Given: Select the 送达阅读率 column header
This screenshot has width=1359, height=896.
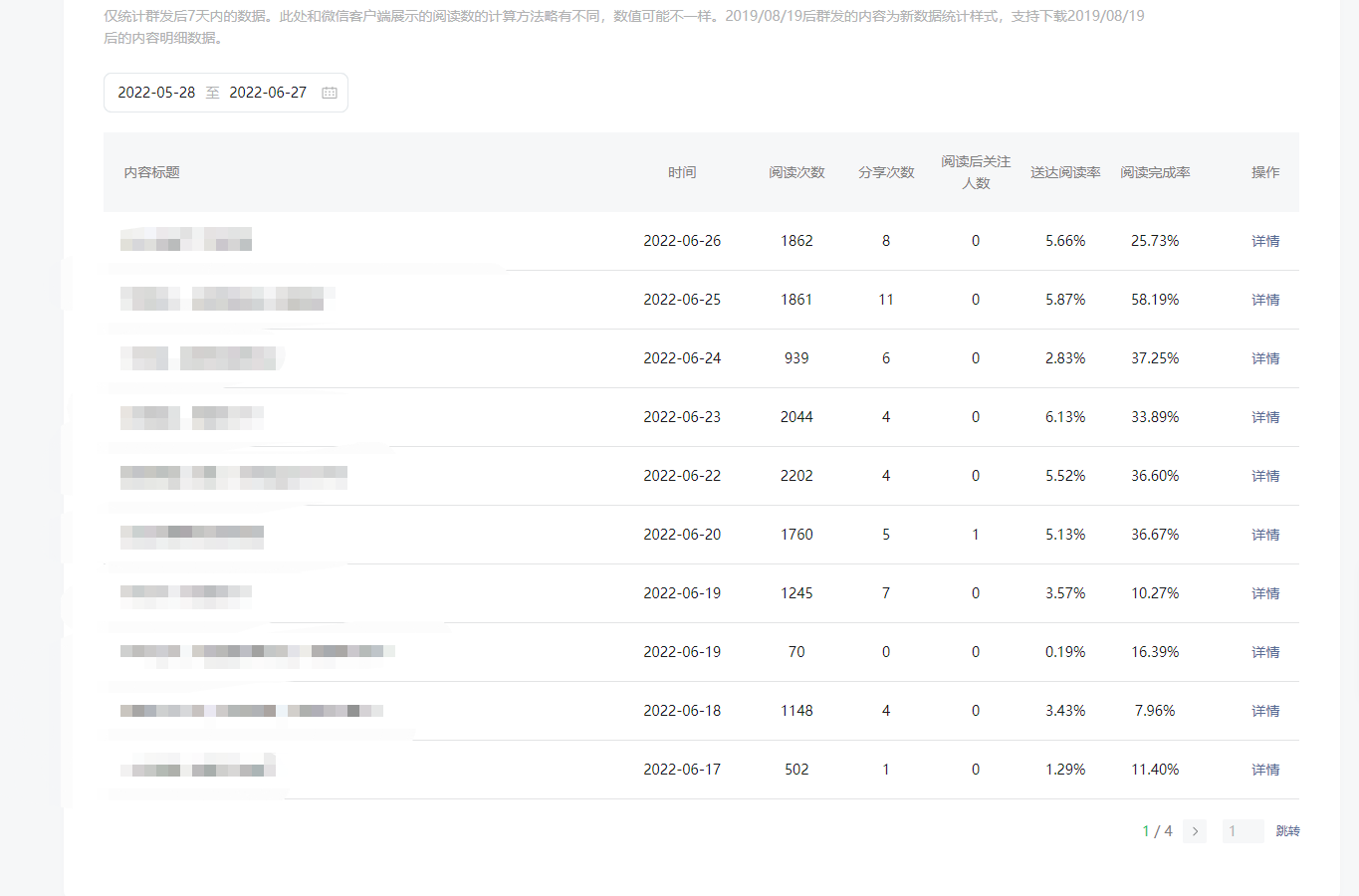Looking at the screenshot, I should (x=1065, y=172).
